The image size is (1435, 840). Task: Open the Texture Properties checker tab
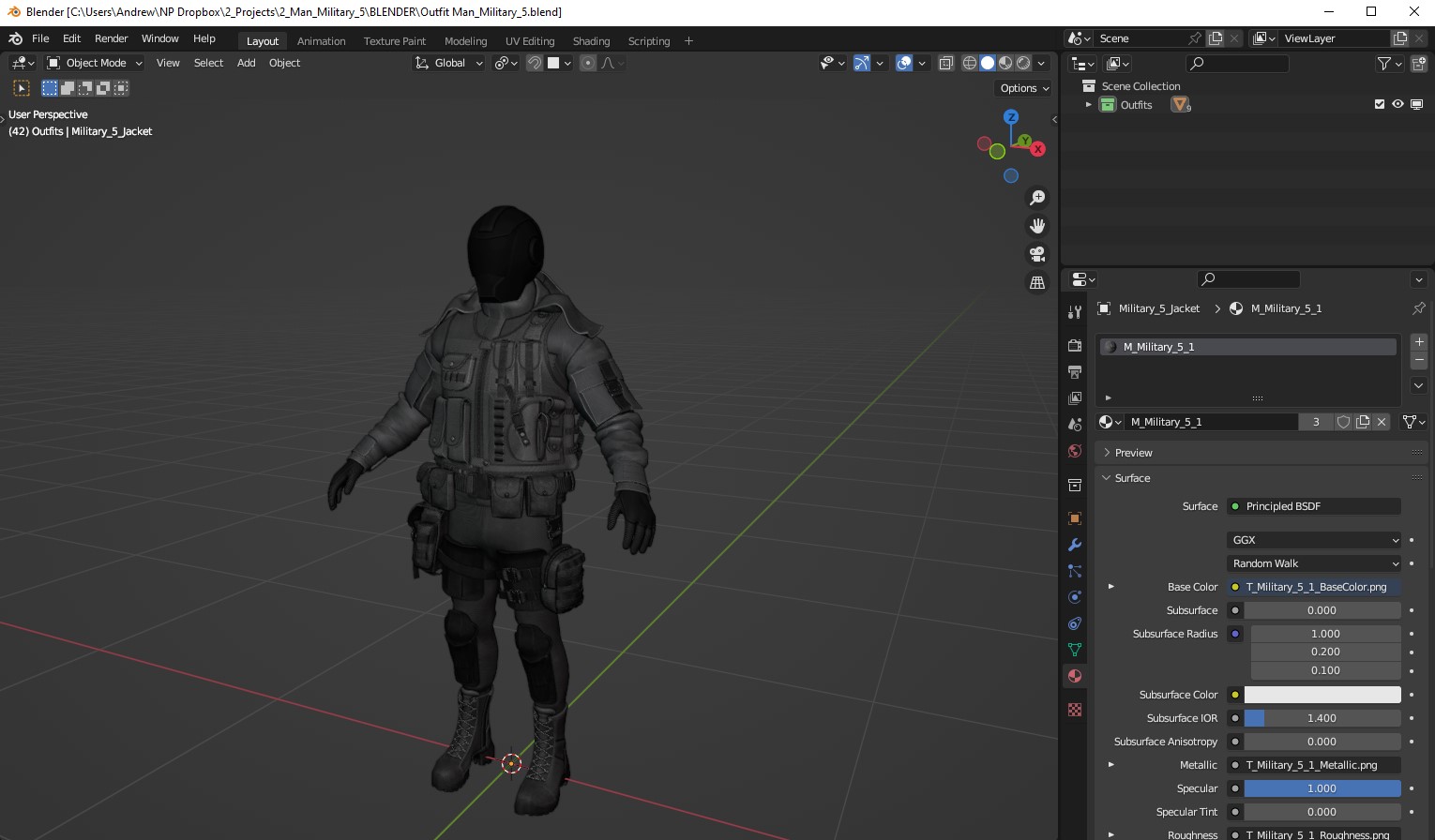click(x=1075, y=710)
